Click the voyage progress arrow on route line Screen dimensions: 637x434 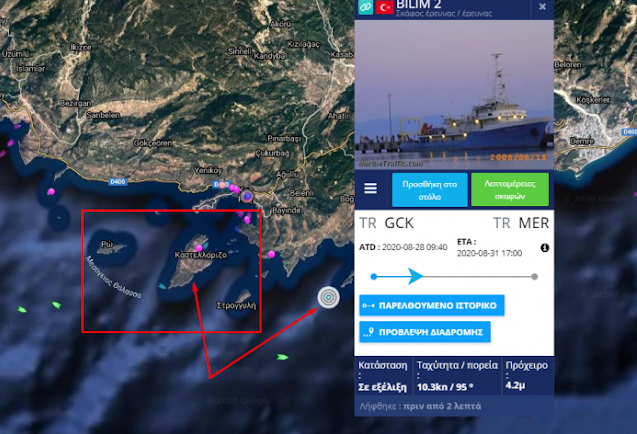coord(416,276)
